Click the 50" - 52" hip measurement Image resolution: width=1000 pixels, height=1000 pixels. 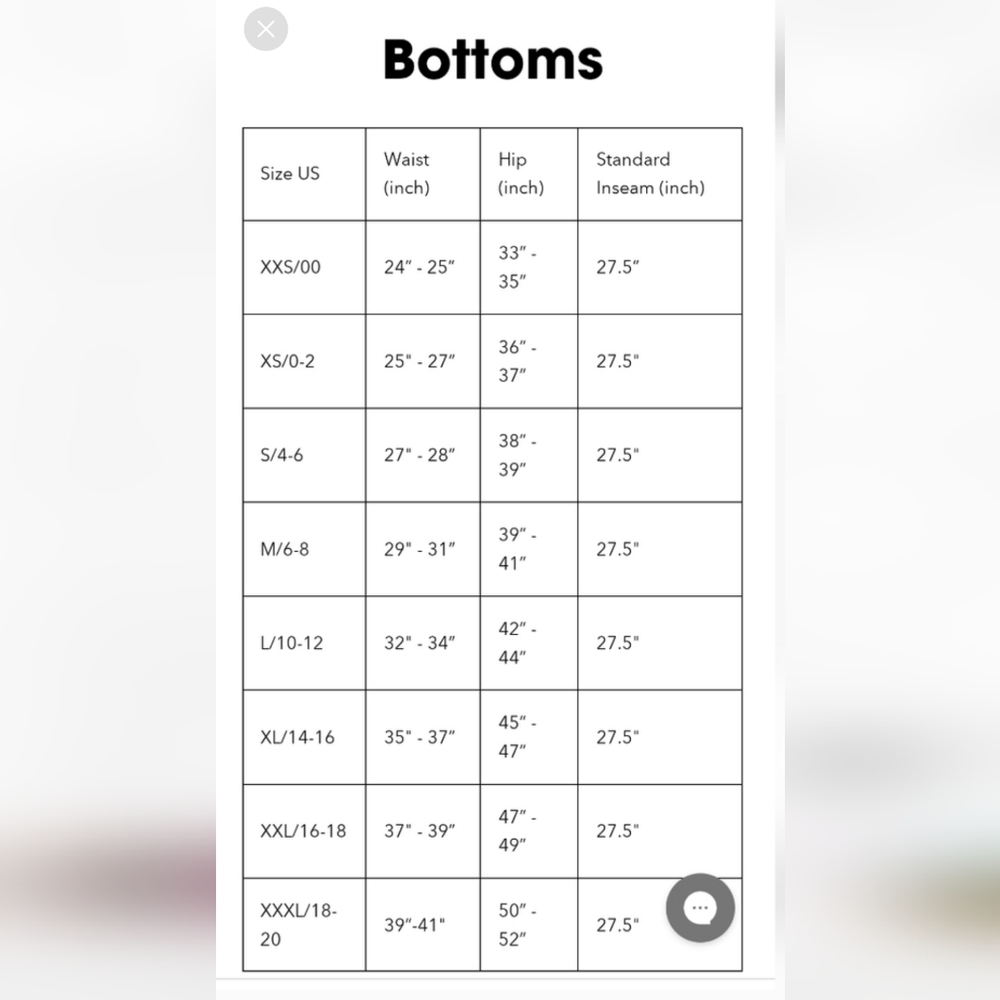coord(517,925)
